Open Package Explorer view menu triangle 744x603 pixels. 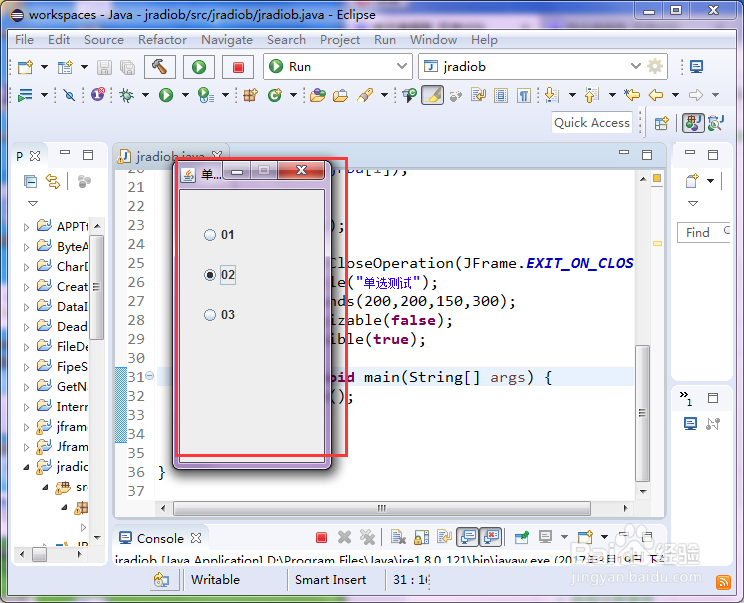(33, 203)
